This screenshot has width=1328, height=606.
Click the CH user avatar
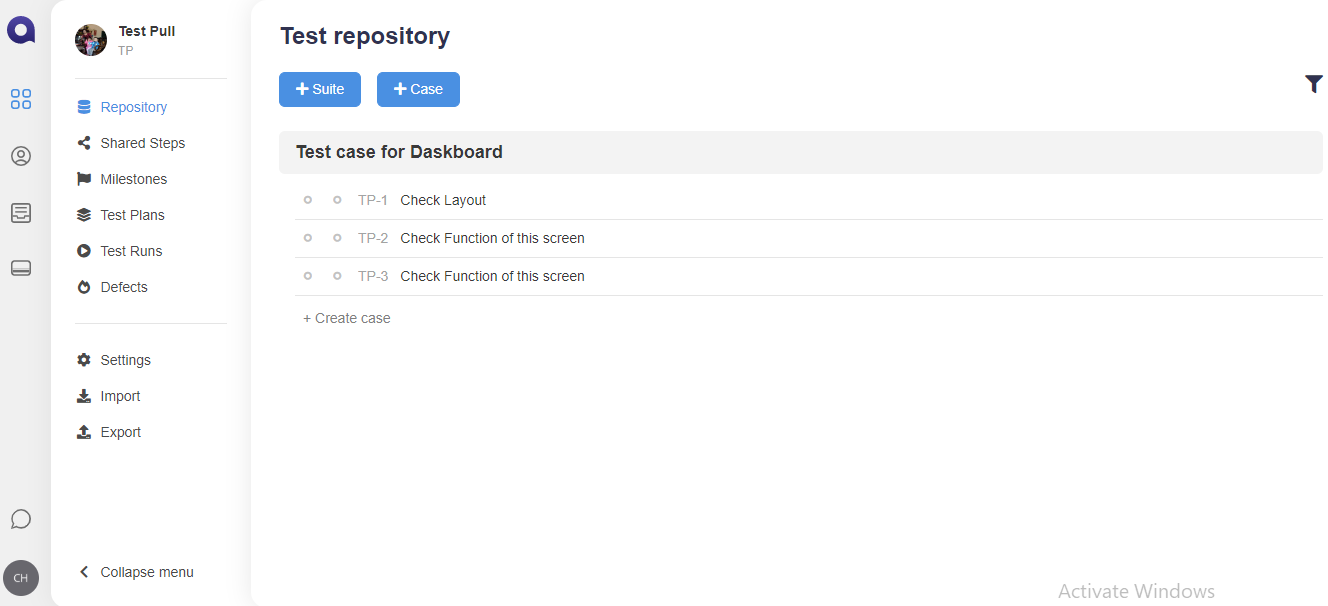(21, 578)
